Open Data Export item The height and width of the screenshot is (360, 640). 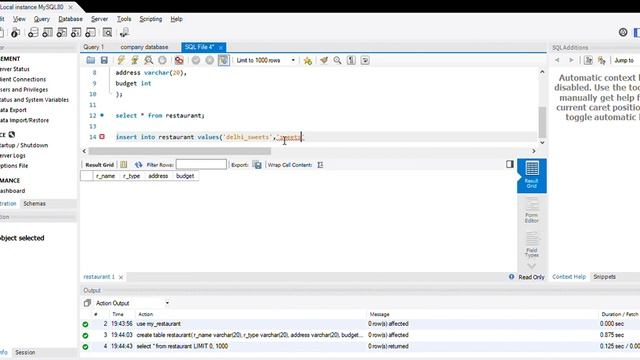coord(13,110)
